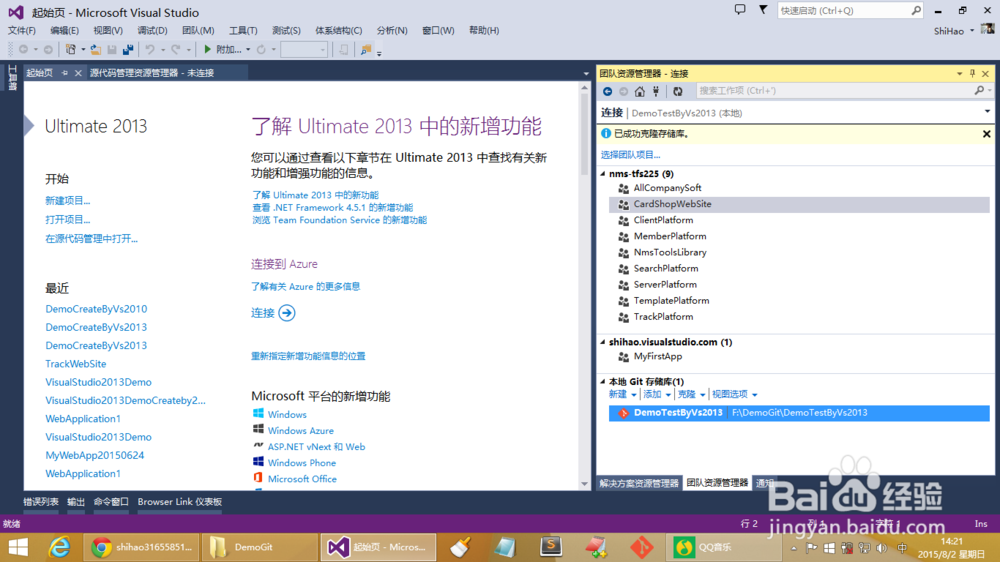This screenshot has height=562, width=1000.
Task: Go back in Team Explorer
Action: coord(608,91)
